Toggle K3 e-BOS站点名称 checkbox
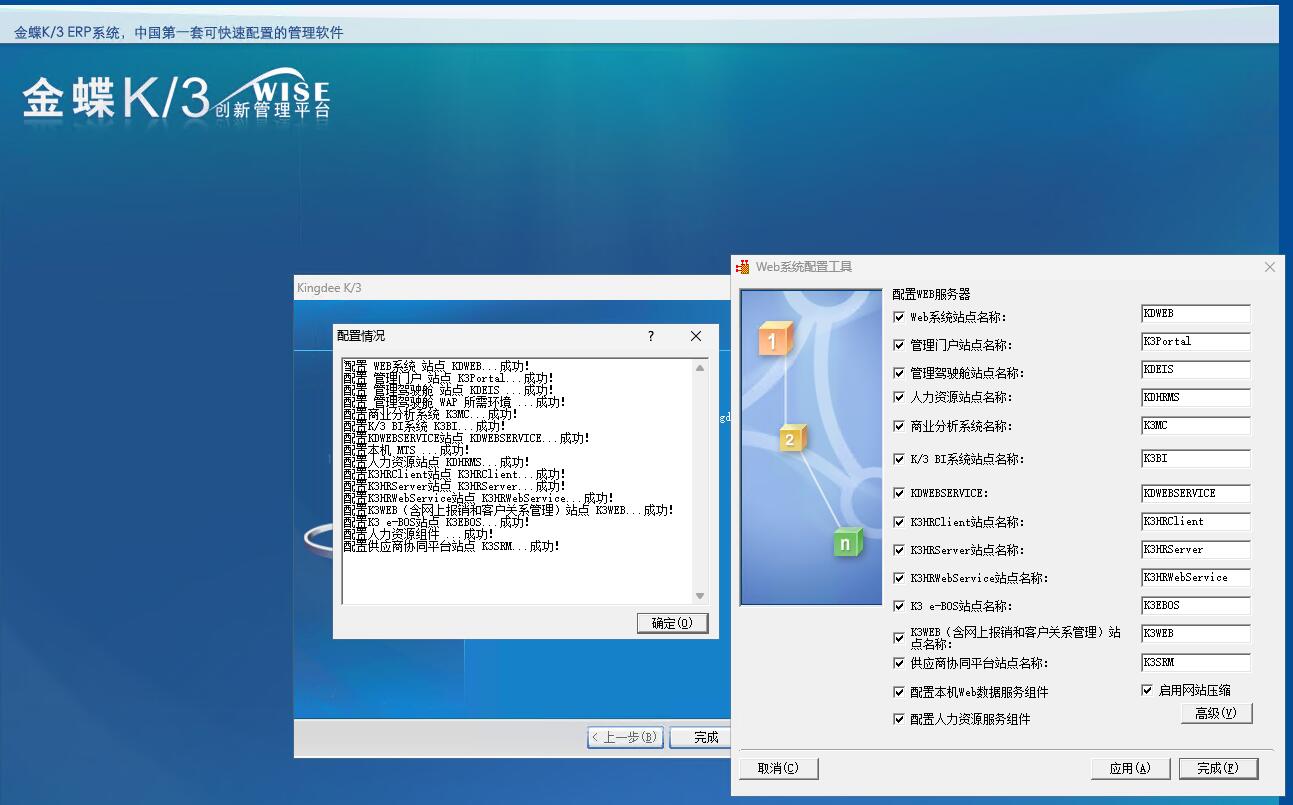Image resolution: width=1293 pixels, height=805 pixels. [899, 606]
